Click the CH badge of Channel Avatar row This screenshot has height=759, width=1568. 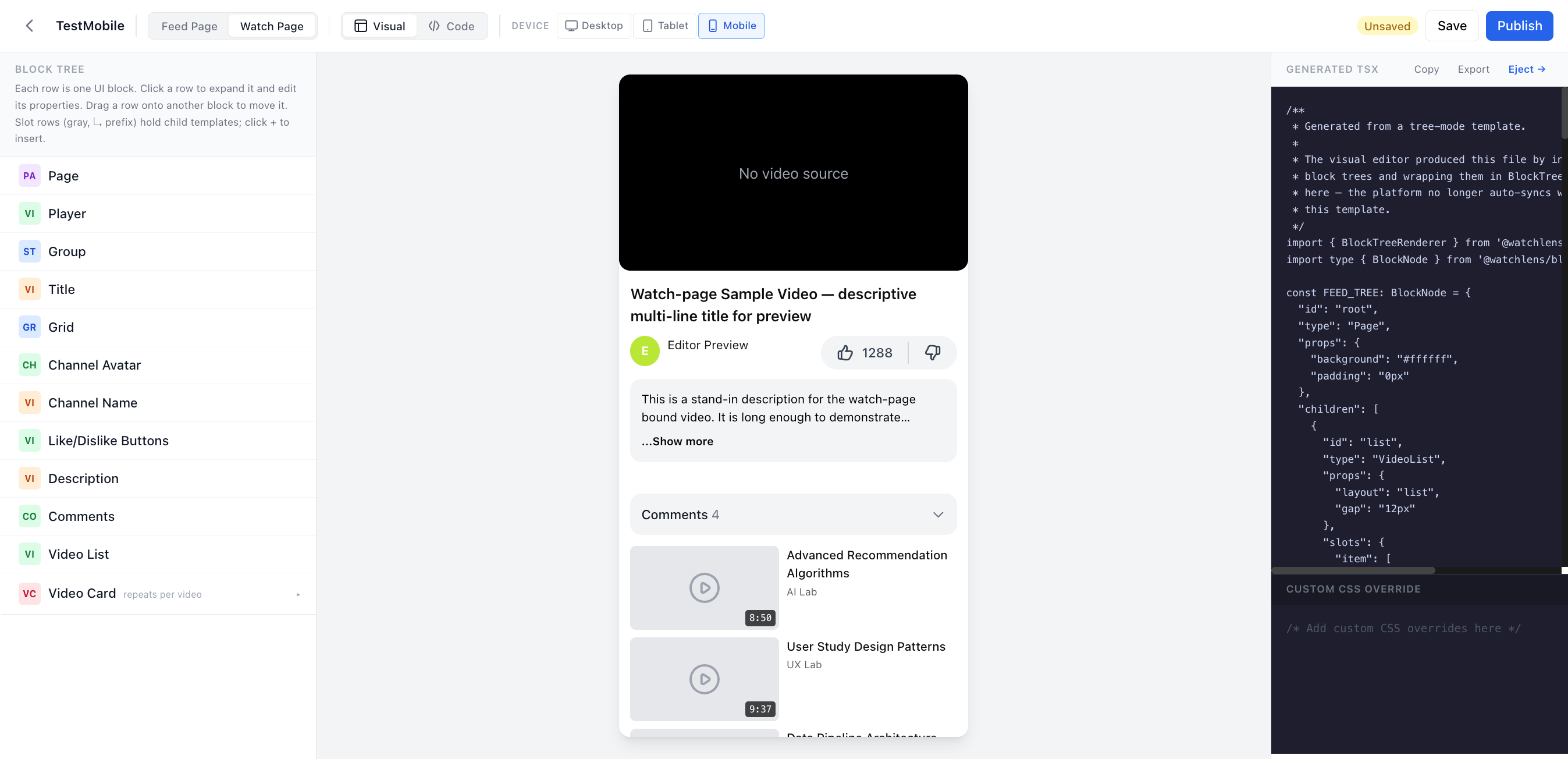click(29, 365)
